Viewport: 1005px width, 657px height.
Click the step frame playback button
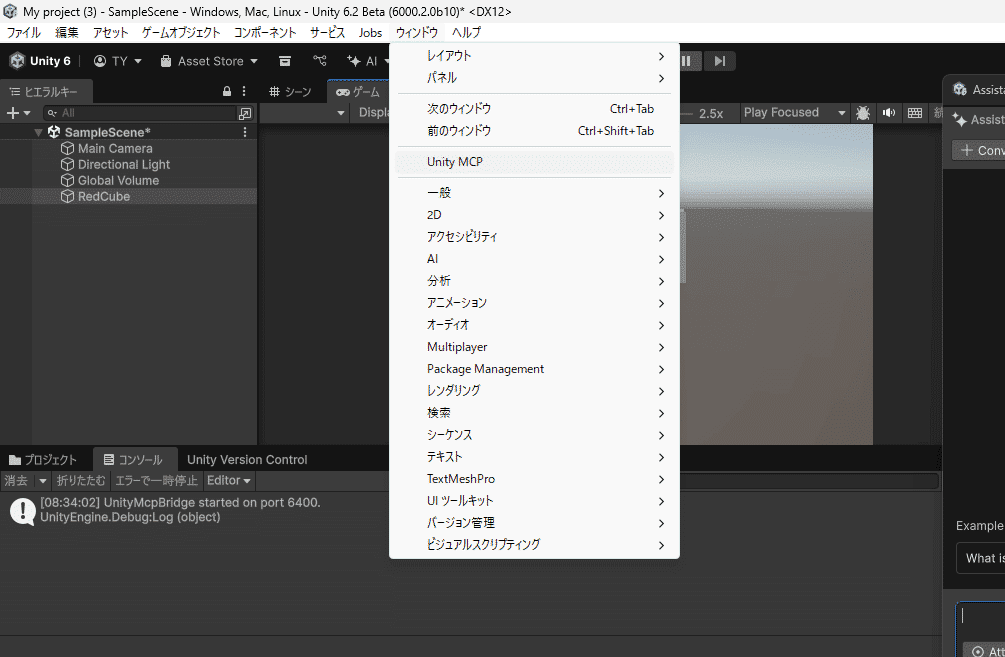(718, 60)
